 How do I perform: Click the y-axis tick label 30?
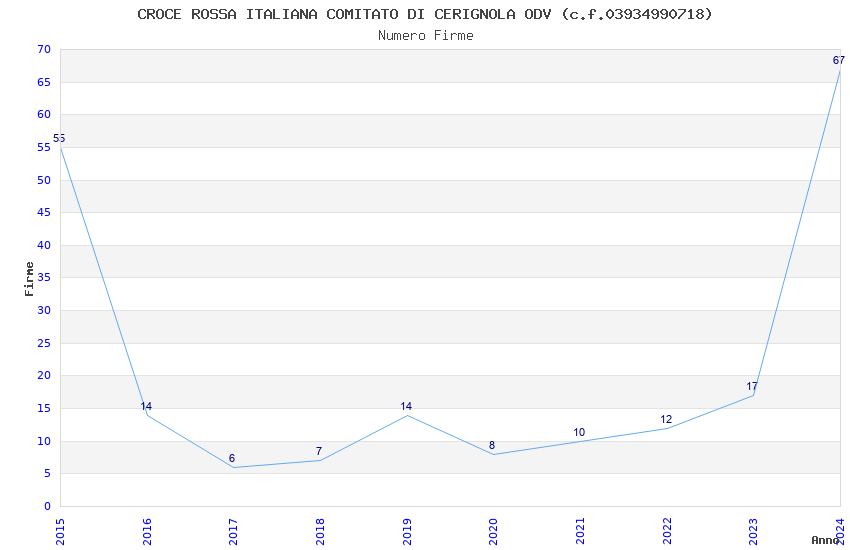click(44, 310)
